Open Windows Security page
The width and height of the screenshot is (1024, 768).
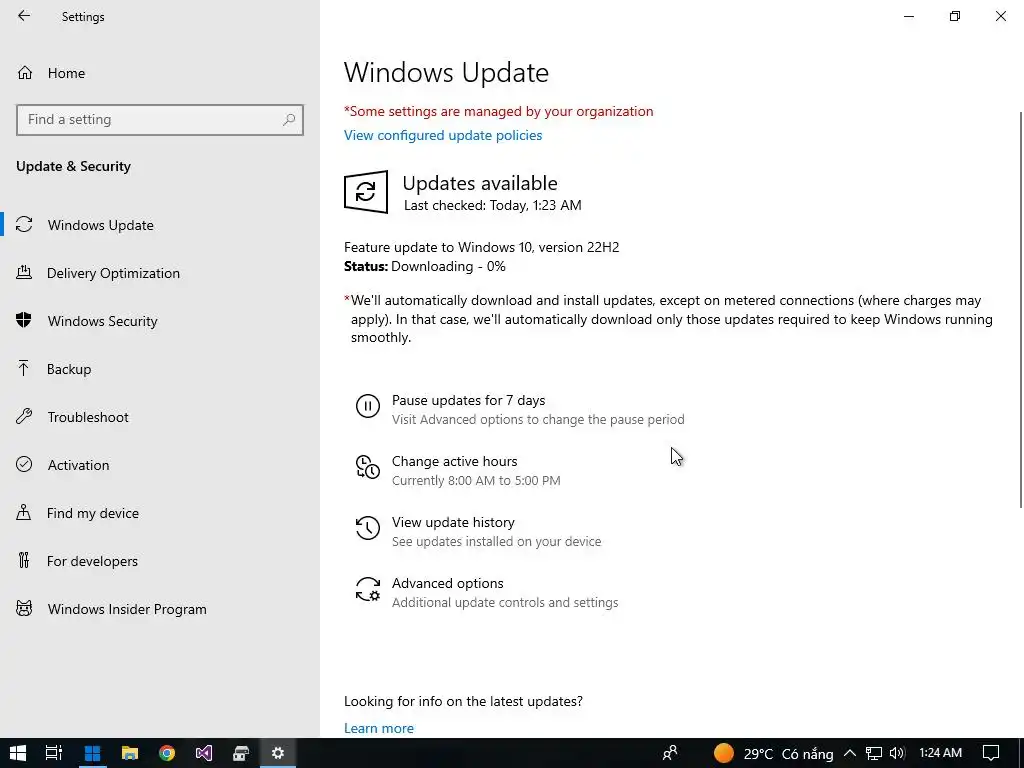160,321
